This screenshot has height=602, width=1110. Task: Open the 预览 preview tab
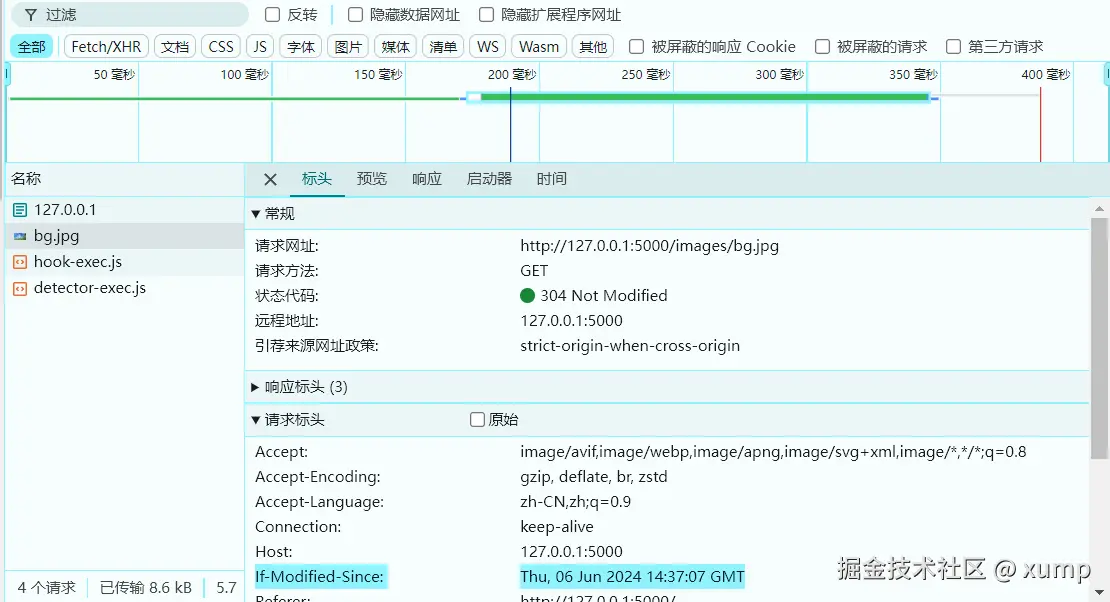pos(372,179)
